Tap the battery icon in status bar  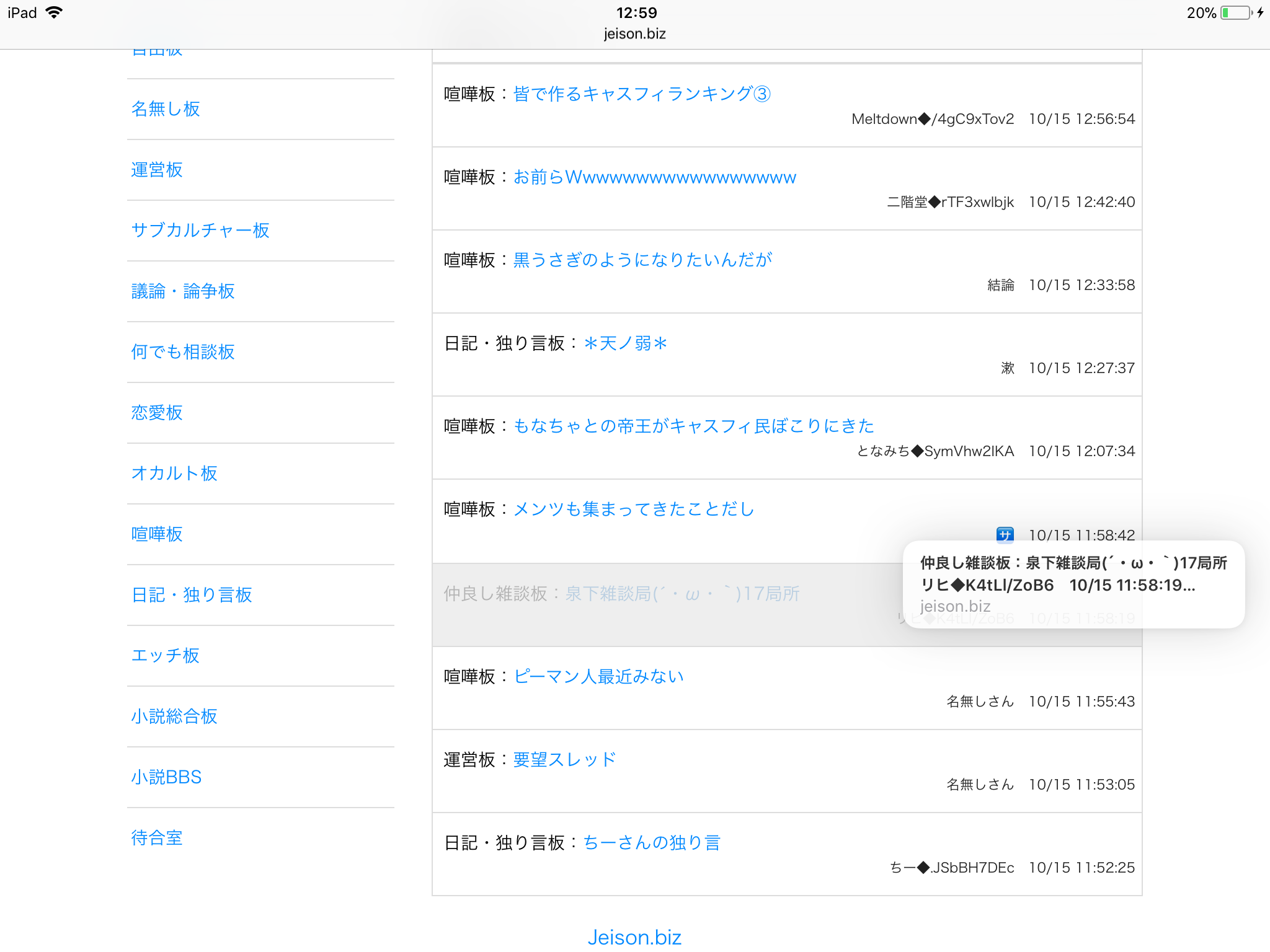pyautogui.click(x=1235, y=13)
